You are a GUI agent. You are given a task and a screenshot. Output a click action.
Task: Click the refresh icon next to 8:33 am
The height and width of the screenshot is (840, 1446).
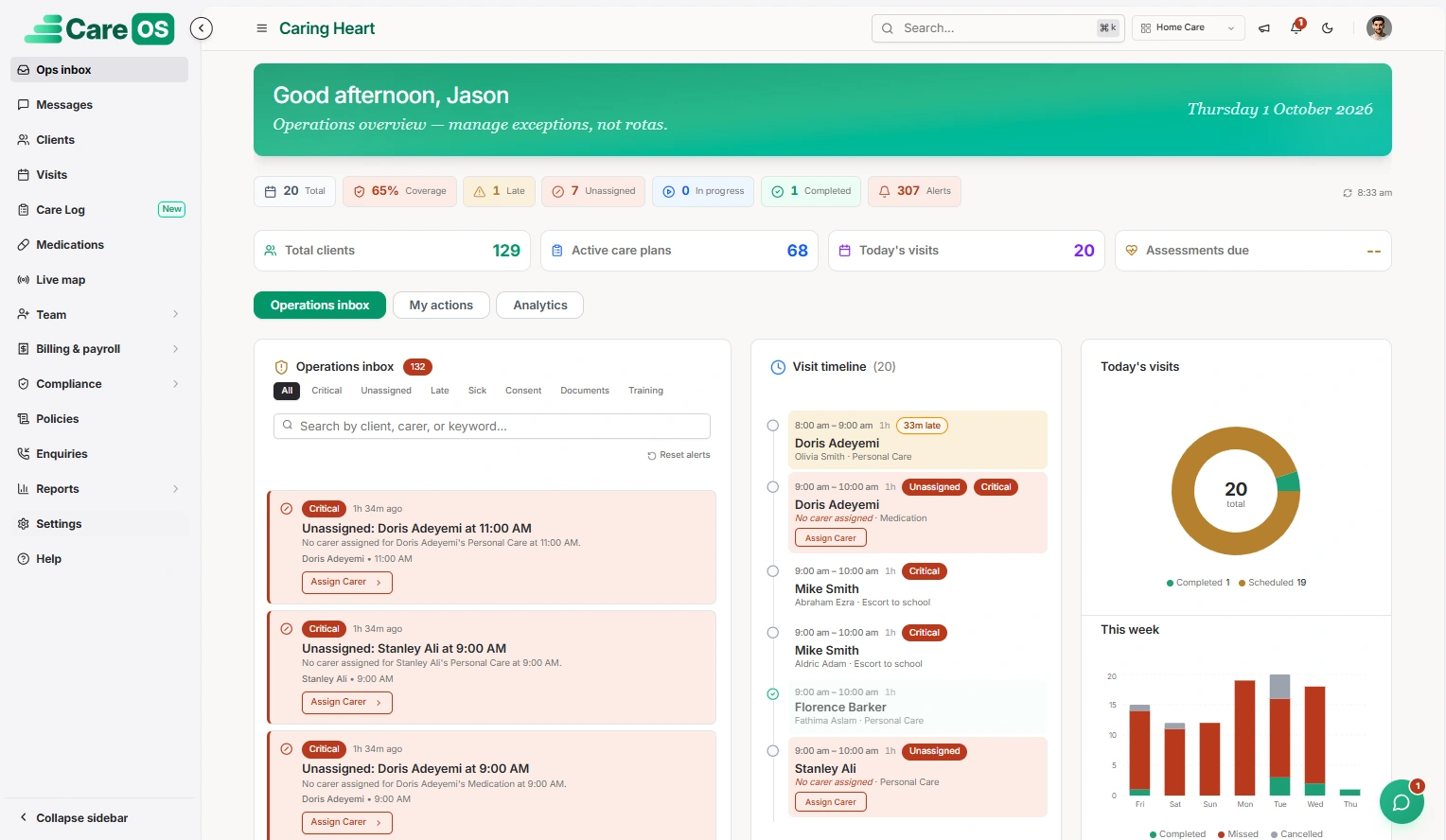pos(1348,193)
